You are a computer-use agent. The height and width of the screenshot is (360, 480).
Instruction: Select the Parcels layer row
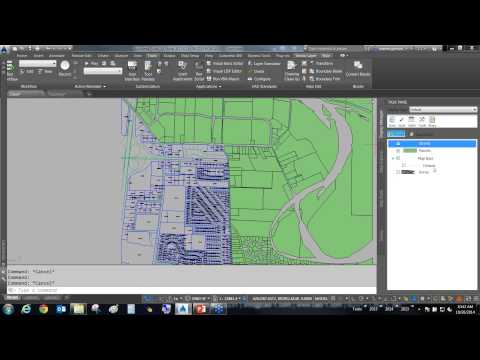point(432,151)
